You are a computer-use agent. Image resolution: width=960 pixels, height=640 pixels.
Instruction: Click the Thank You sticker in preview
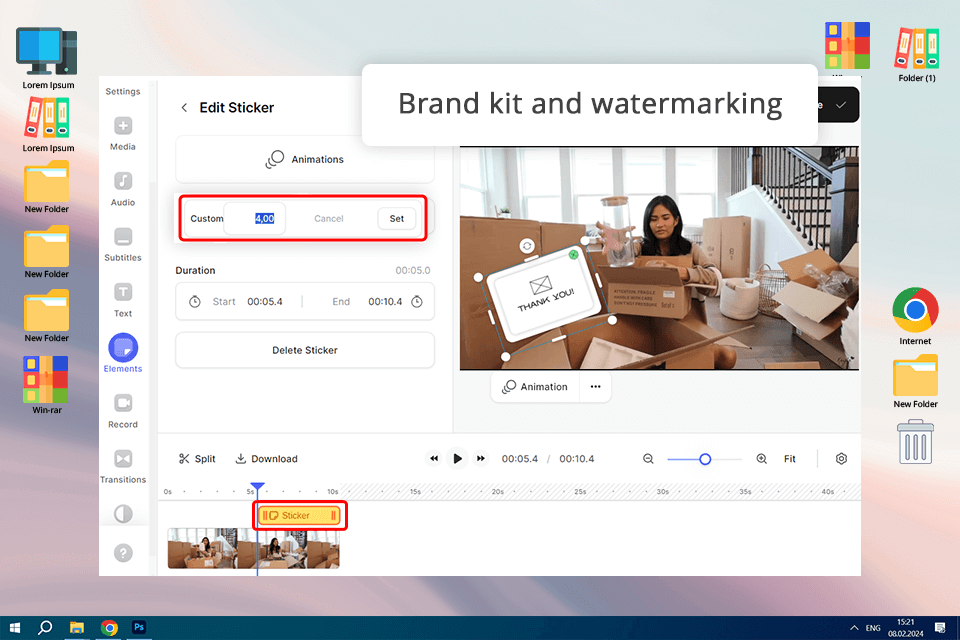pos(544,295)
